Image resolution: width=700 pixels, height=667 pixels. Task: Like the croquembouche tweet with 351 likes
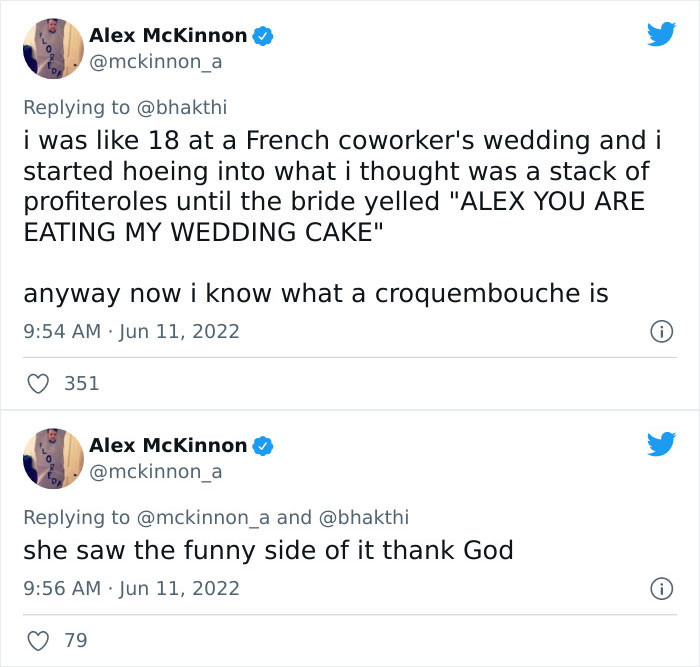38,383
